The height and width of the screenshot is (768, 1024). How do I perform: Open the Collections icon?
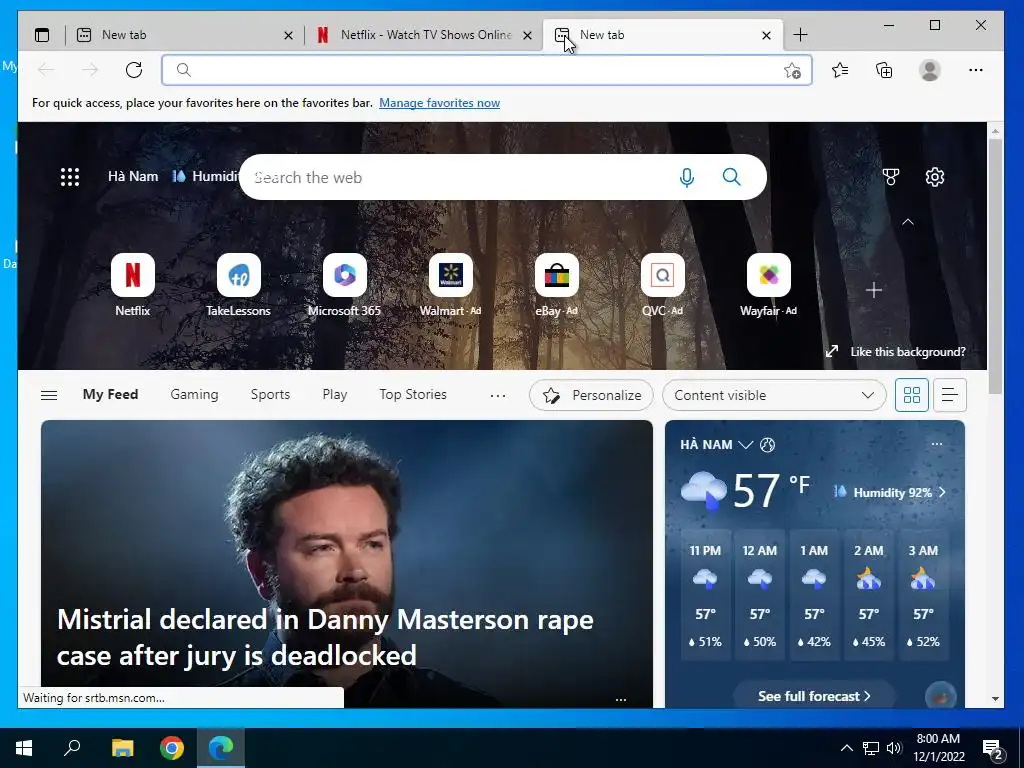point(884,70)
